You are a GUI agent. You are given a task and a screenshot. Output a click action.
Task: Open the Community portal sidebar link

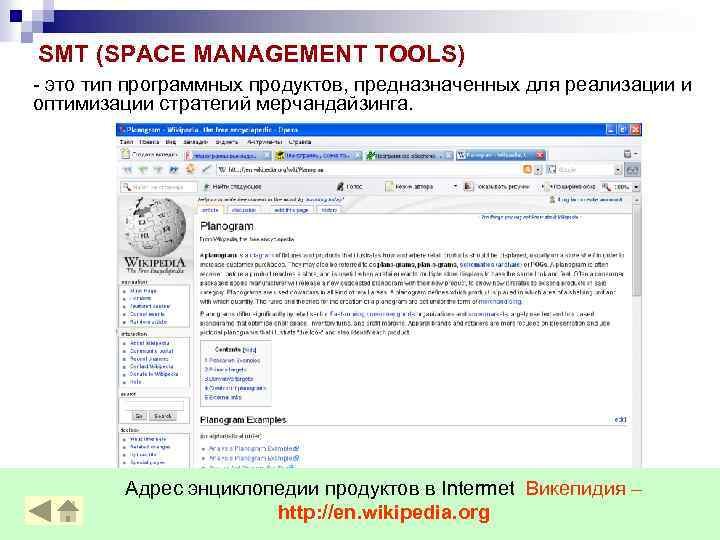tap(152, 351)
